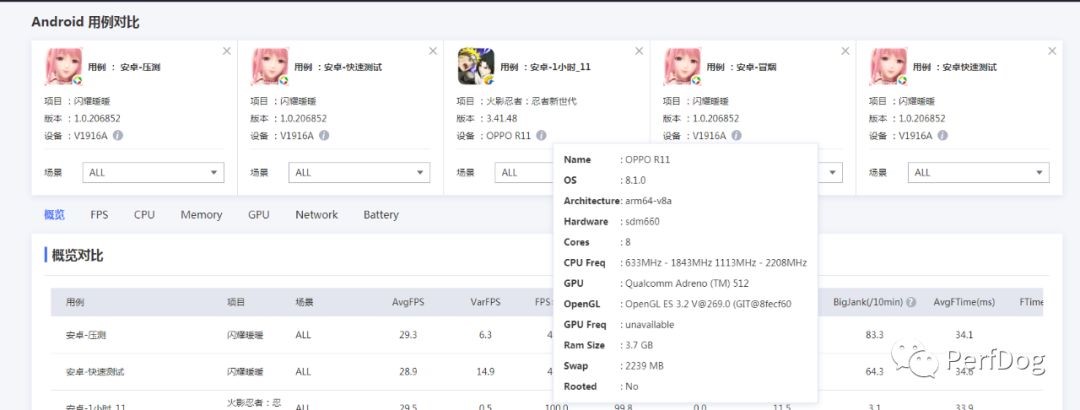
Task: Open scene dropdown in 安卓-压测 card
Action: click(x=153, y=172)
